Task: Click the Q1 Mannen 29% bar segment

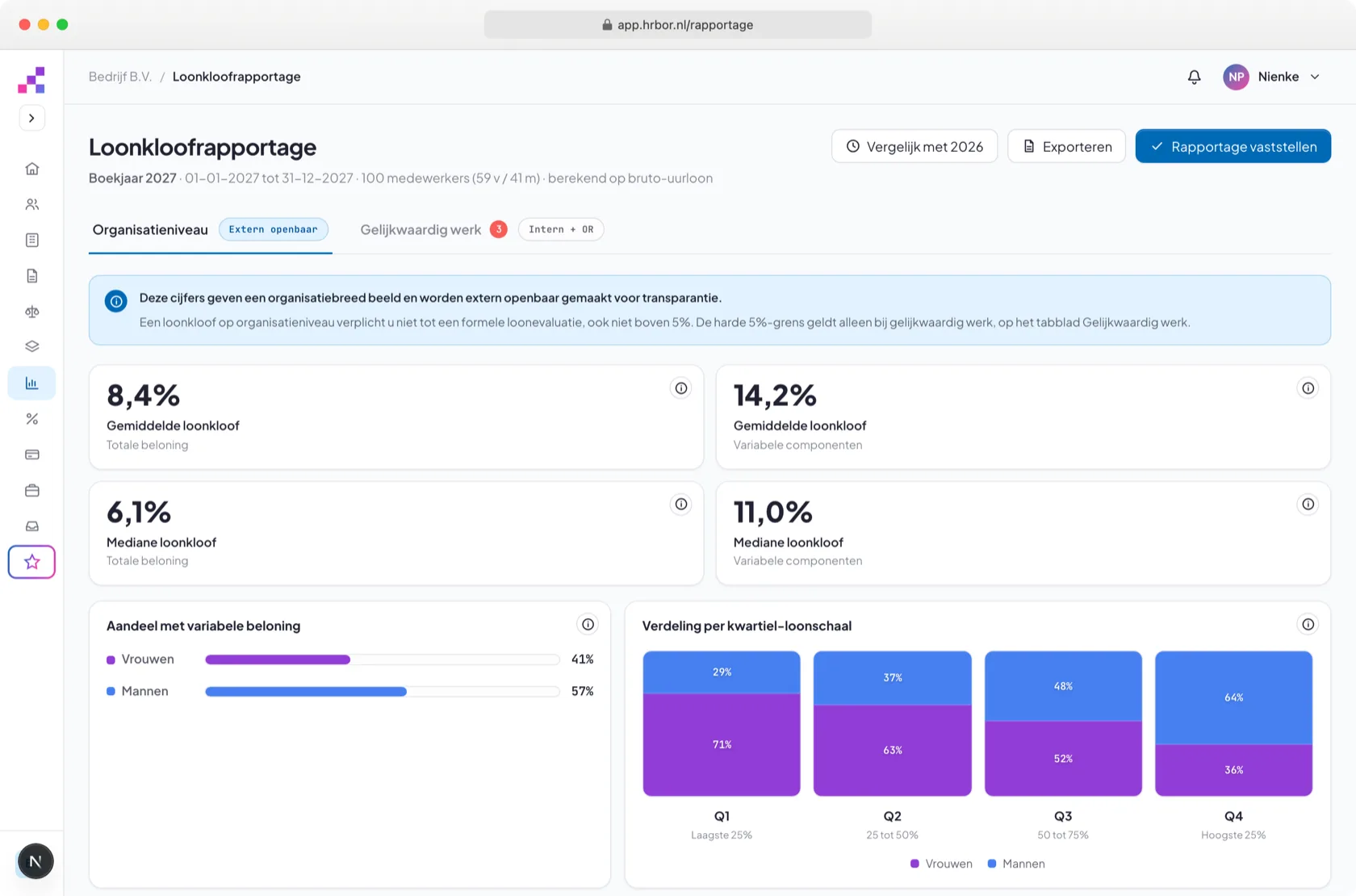Action: (x=722, y=672)
